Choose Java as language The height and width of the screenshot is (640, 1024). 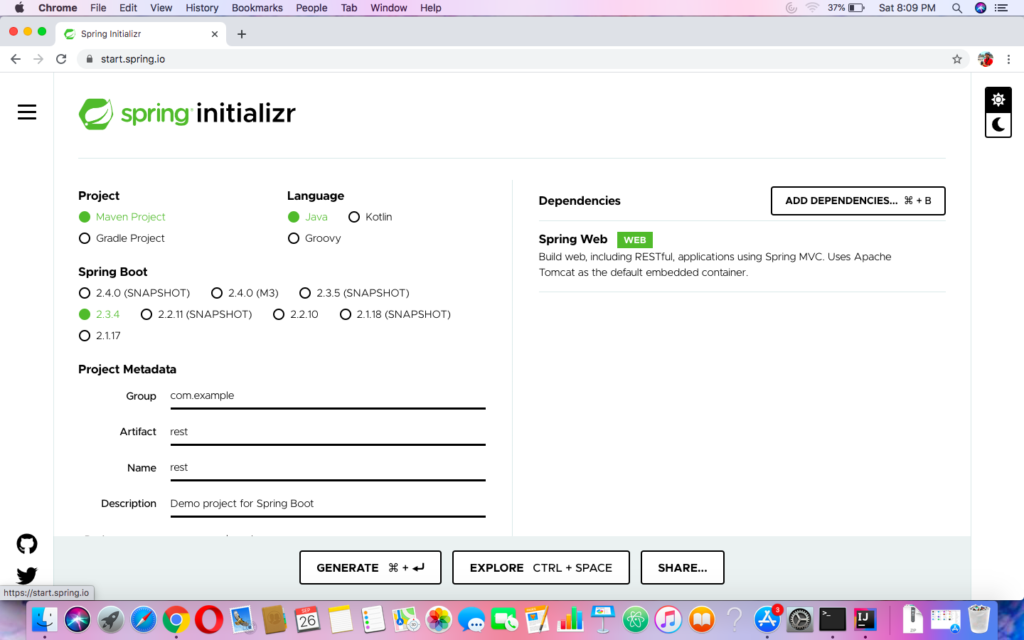[x=308, y=217]
